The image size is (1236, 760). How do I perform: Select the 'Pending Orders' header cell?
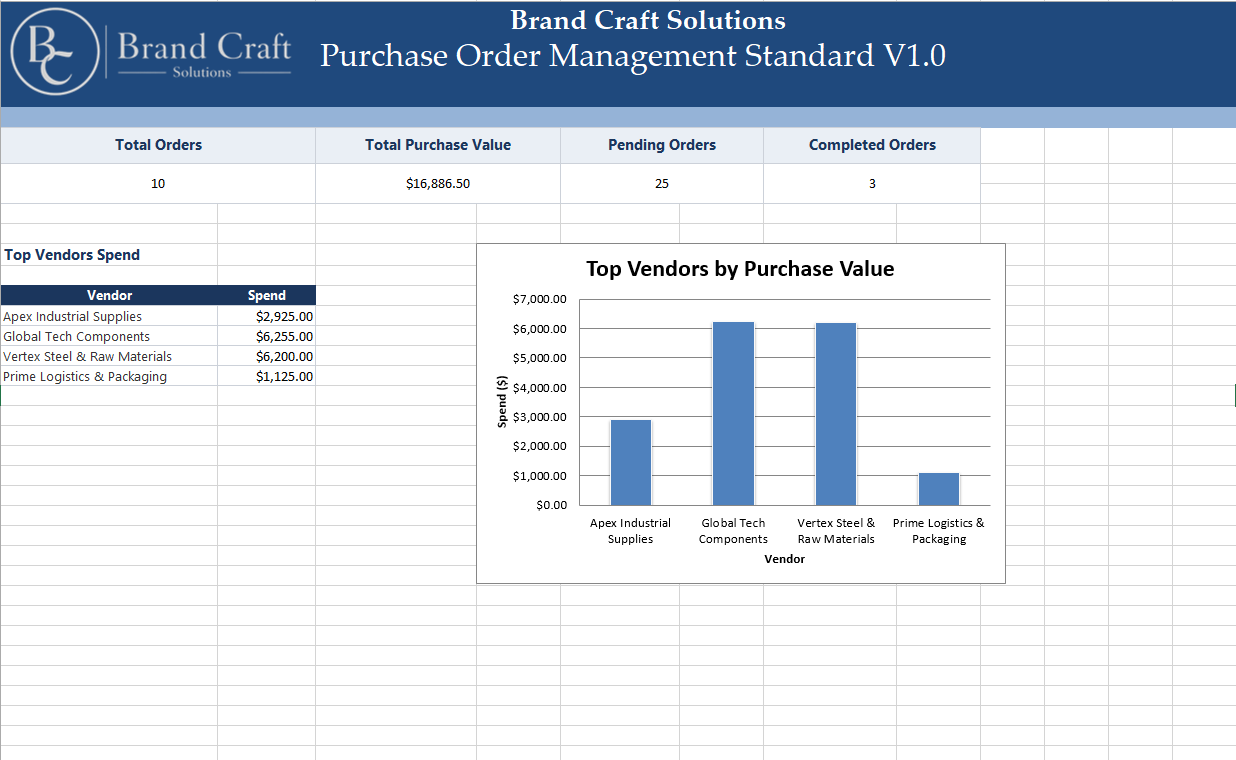click(662, 145)
